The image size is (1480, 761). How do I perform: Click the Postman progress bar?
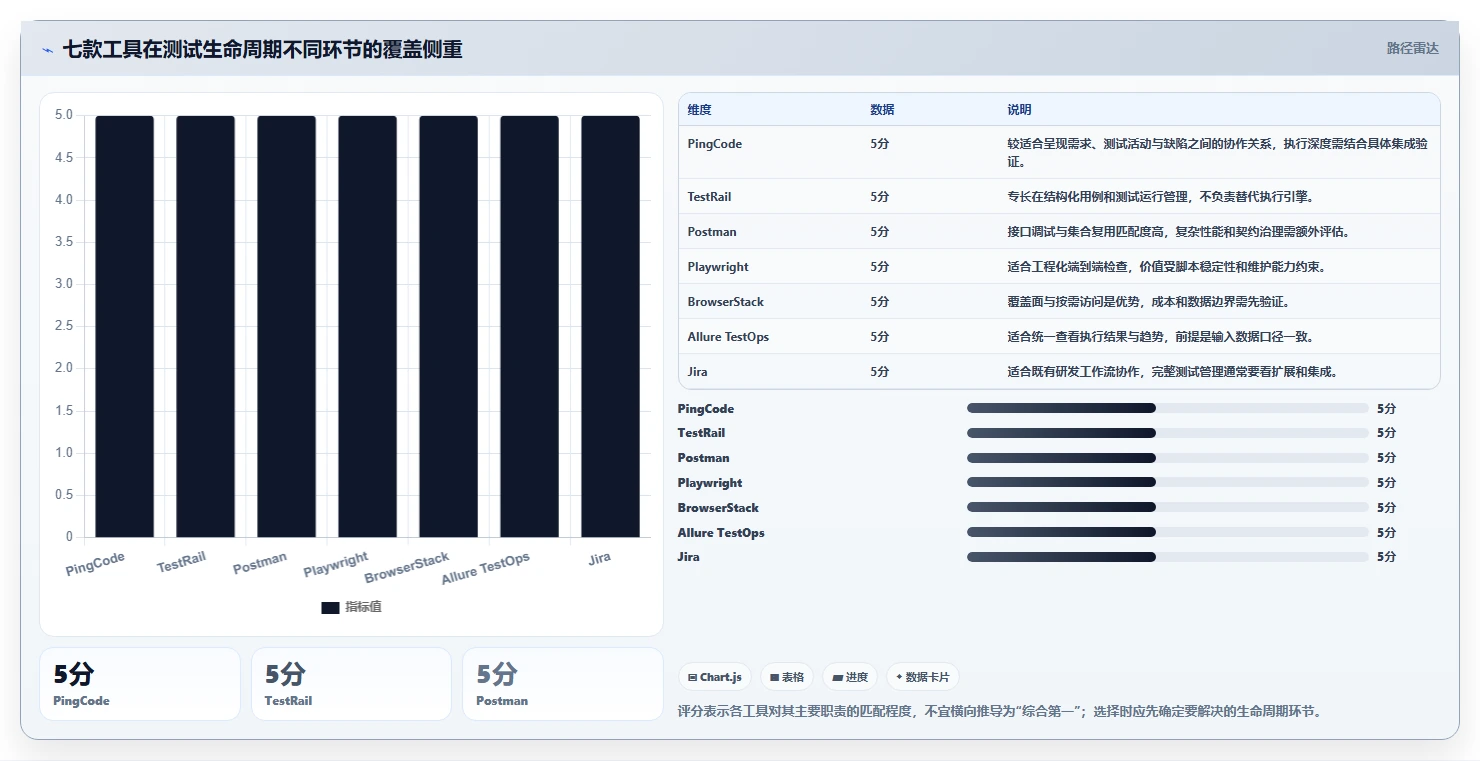pos(1167,458)
